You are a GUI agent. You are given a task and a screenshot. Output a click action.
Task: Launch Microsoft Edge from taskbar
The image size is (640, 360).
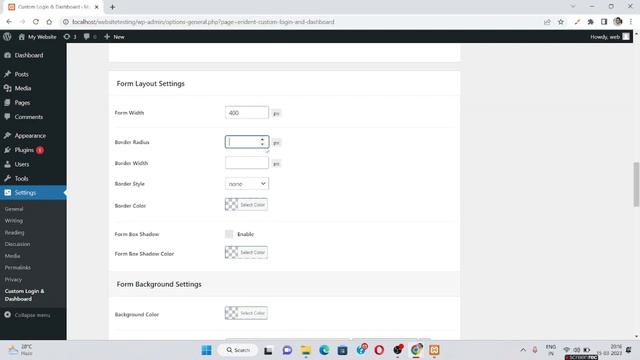pos(324,350)
